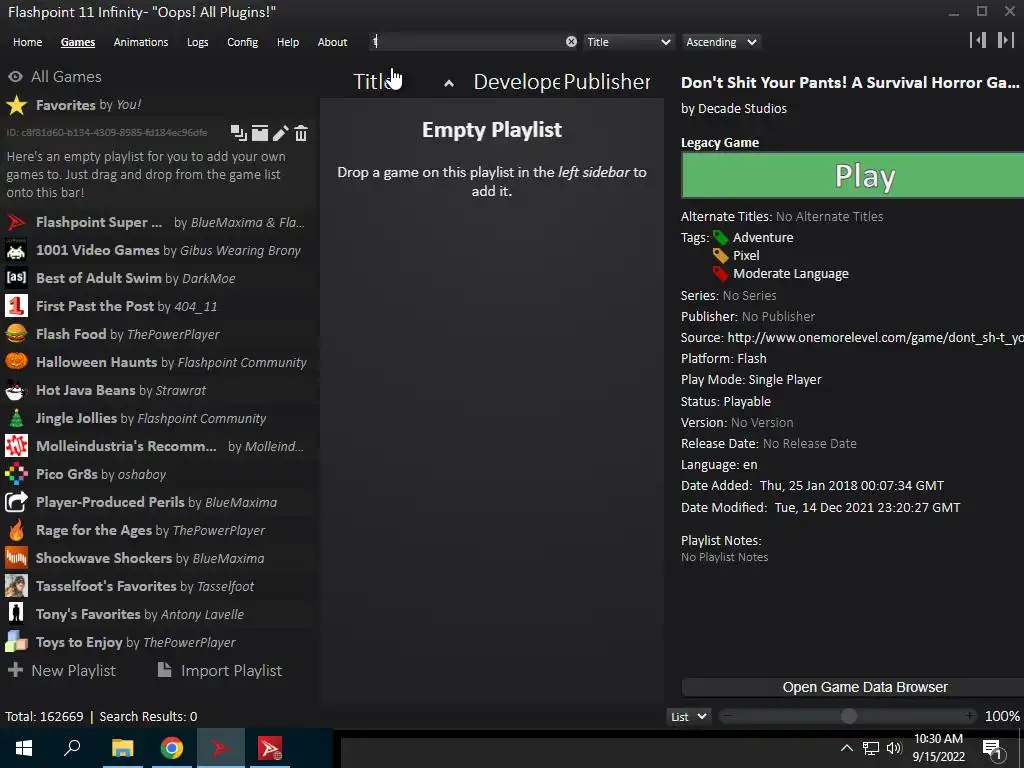Screen dimensions: 1024x768
Task: Toggle the right sidebar visibility icon
Action: (1006, 40)
